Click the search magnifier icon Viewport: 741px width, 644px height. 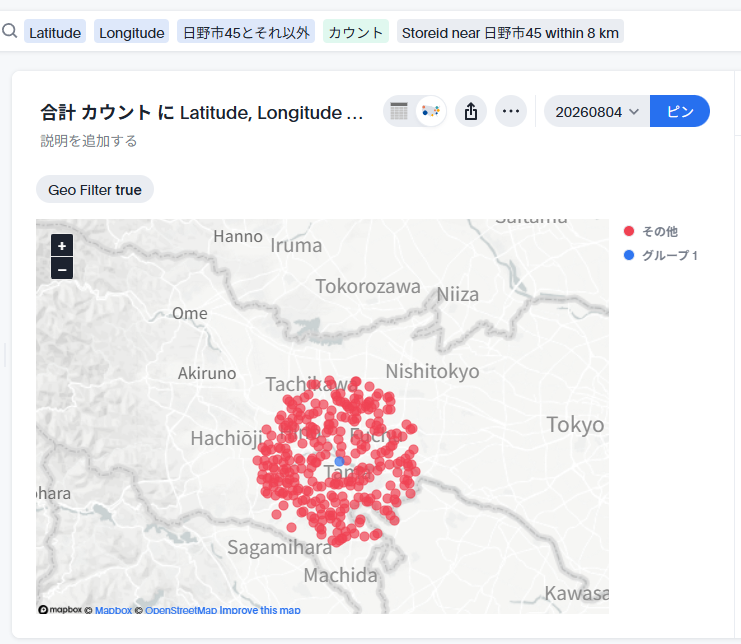[9, 31]
